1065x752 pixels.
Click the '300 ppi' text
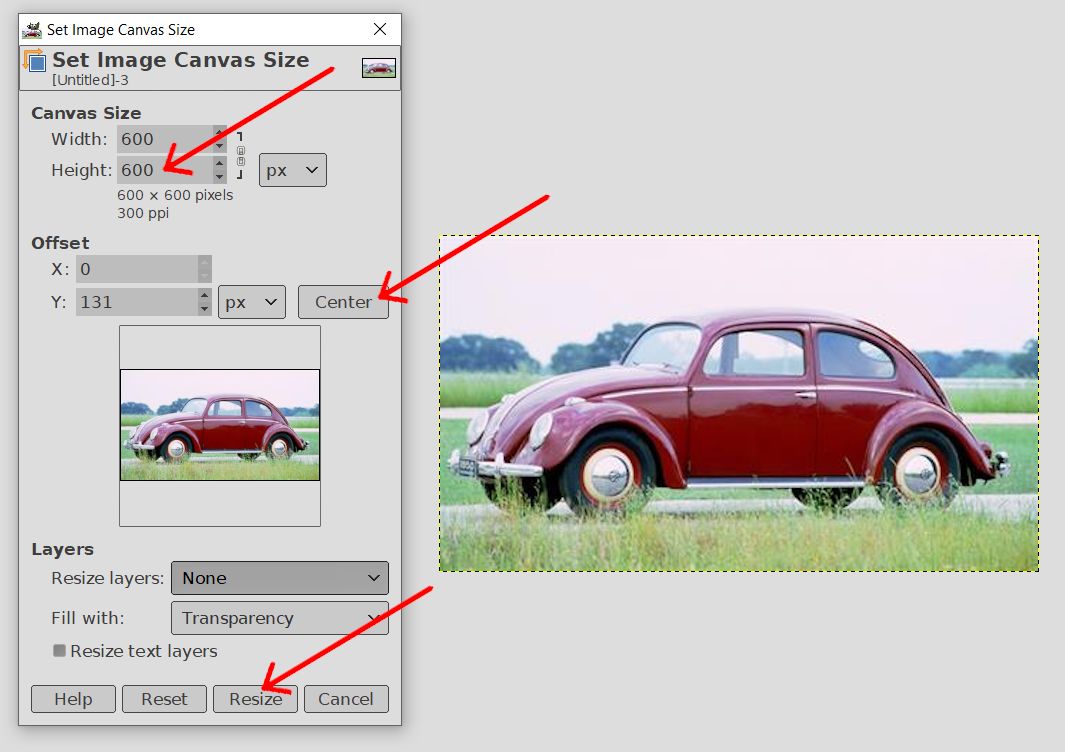point(143,213)
